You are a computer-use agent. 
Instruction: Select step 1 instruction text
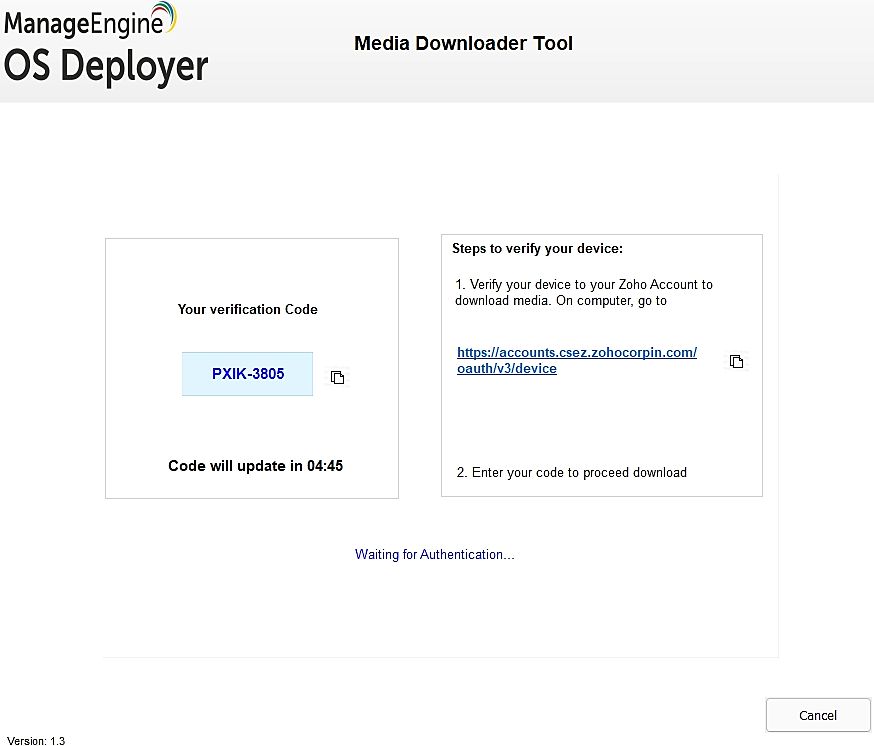[x=584, y=292]
